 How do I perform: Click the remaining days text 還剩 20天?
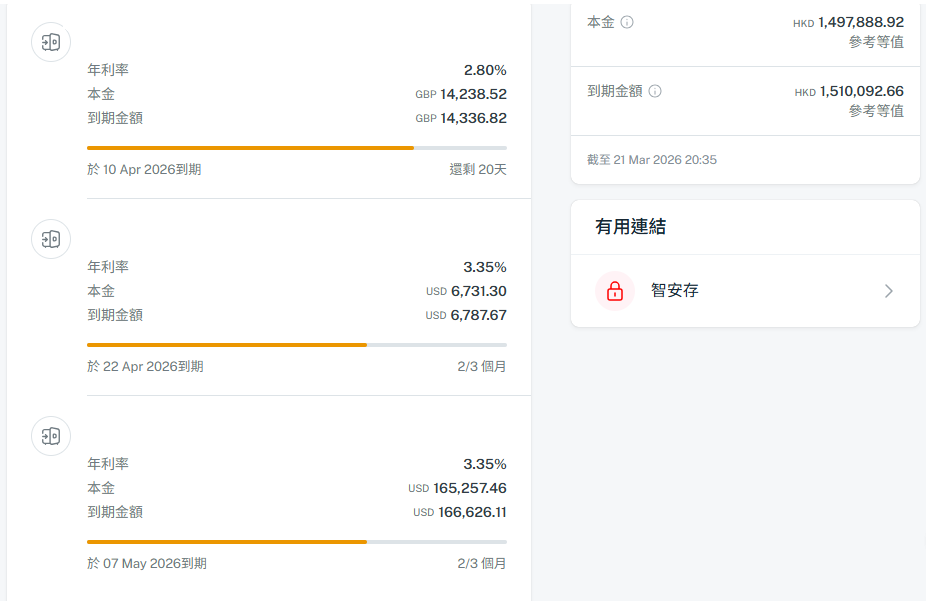tap(478, 169)
